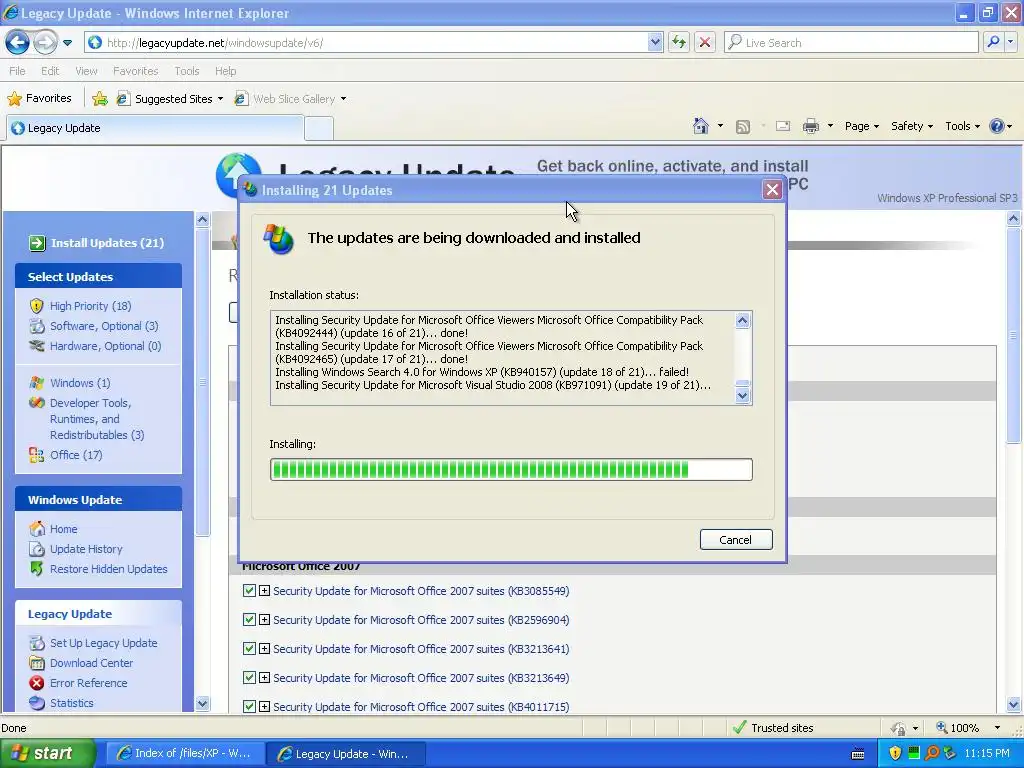Close the Installing 21 Updates dialog

(772, 189)
